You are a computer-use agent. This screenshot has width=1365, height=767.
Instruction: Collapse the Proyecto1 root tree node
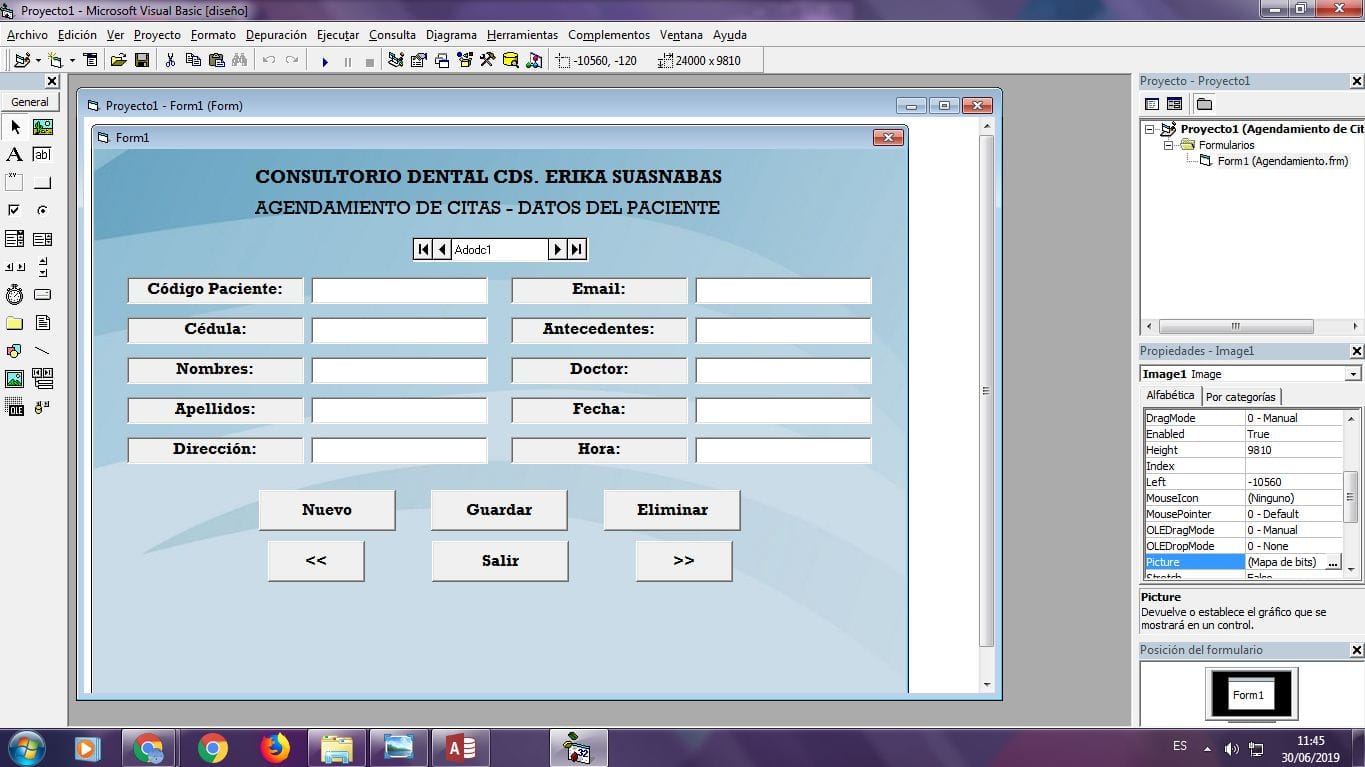(x=1150, y=129)
